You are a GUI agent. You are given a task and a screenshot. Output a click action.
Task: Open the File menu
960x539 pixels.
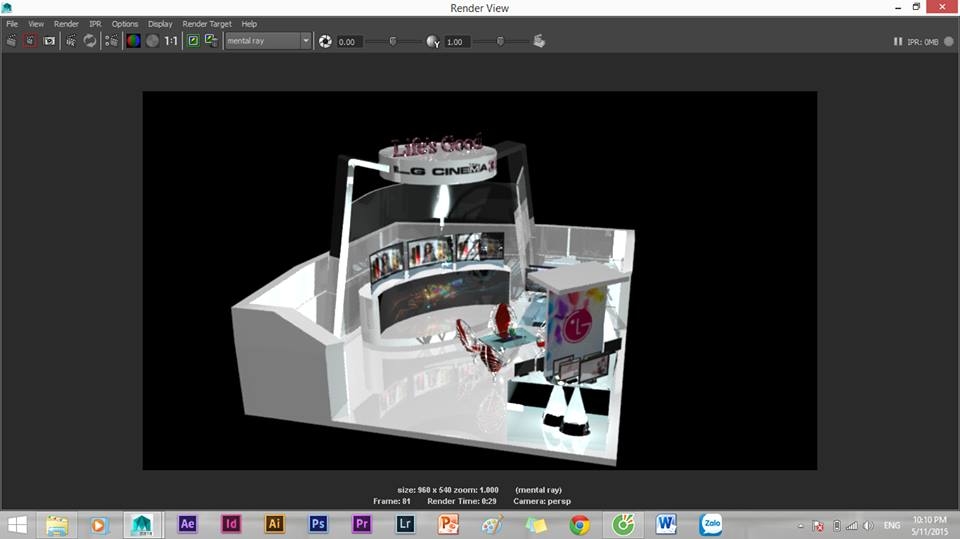[x=12, y=24]
